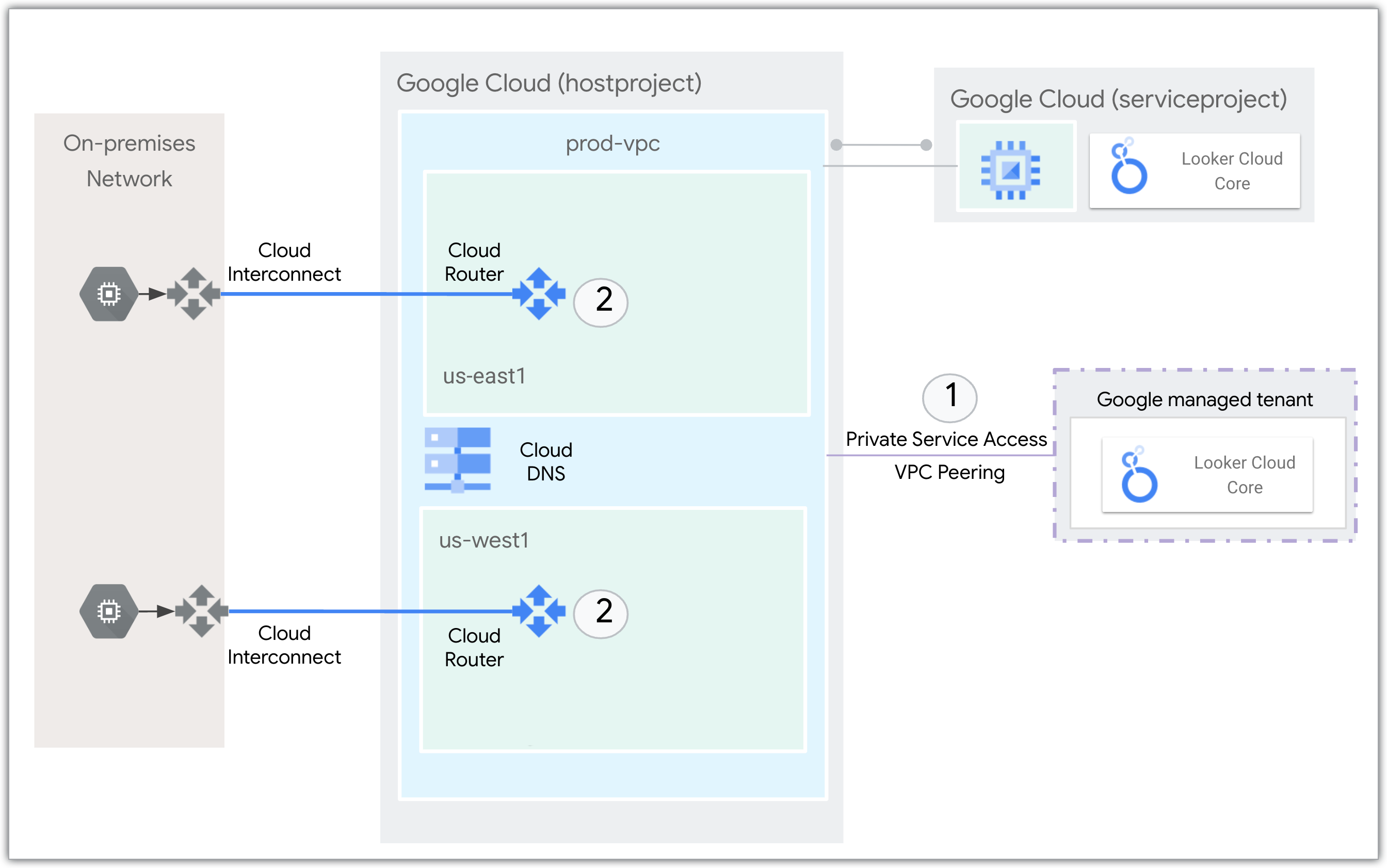Click the Private Service Access label
1387x868 pixels.
point(946,439)
